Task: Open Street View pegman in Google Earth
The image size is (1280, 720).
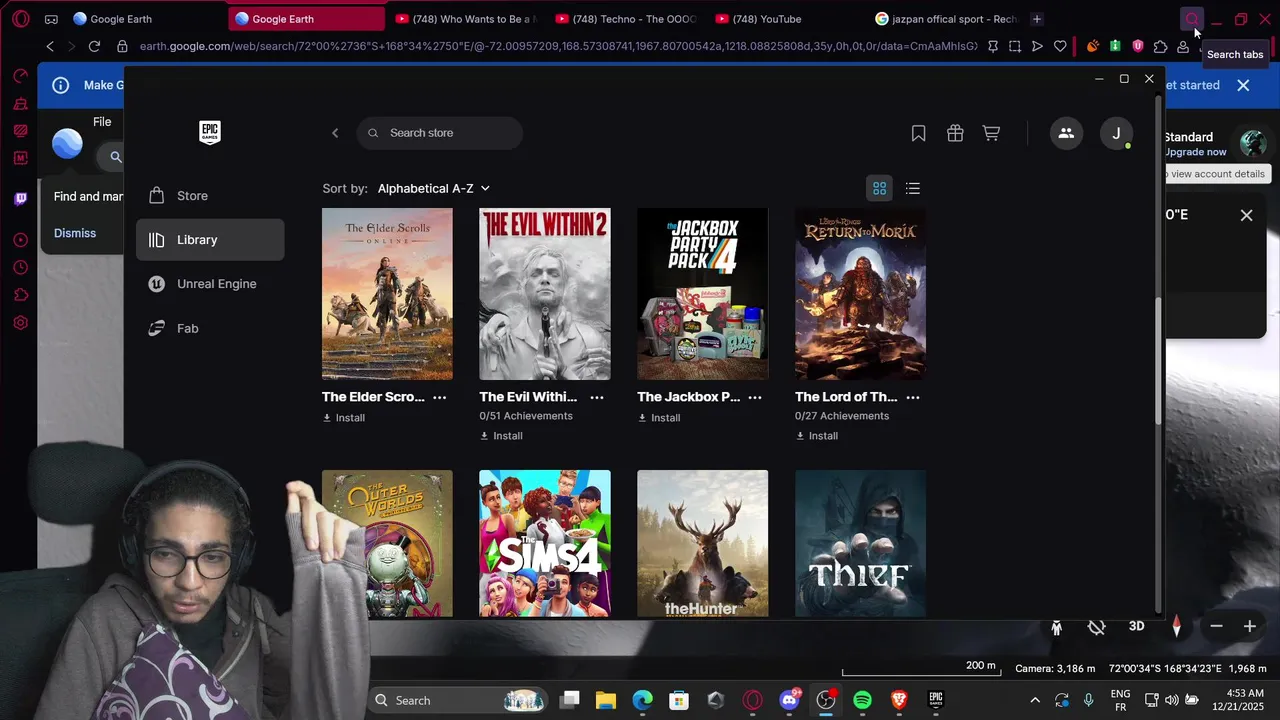Action: click(x=1056, y=627)
